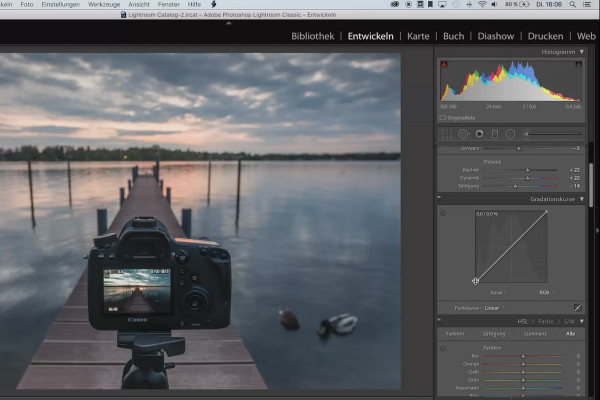This screenshot has width=600, height=400.
Task: Adjust the Grün Farbton slider
Action: pos(523,380)
